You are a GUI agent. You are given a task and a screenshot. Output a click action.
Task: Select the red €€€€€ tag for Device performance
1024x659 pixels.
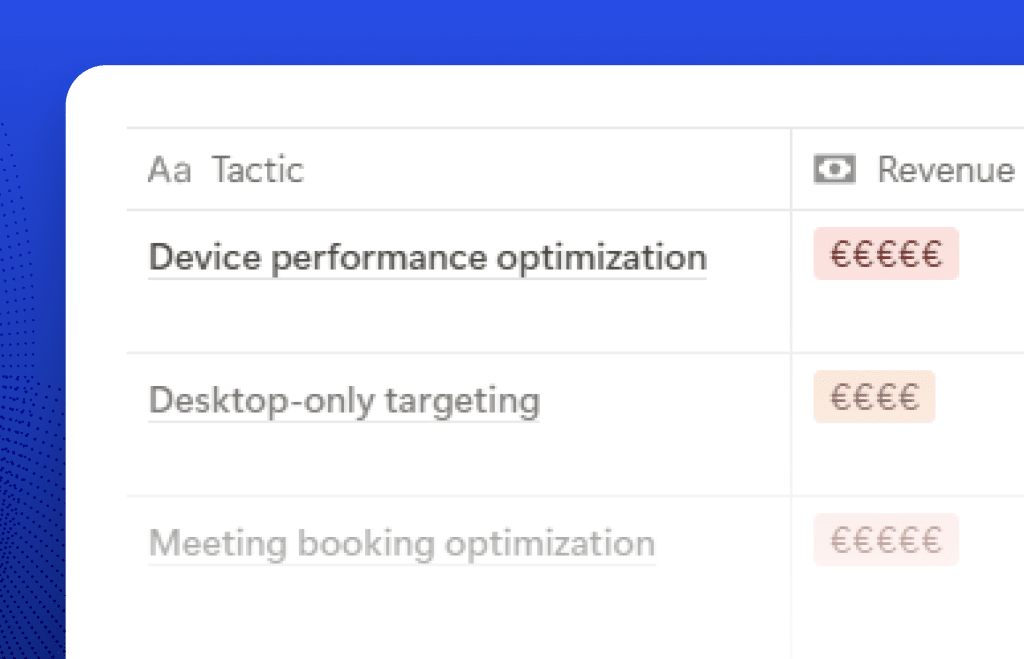886,254
